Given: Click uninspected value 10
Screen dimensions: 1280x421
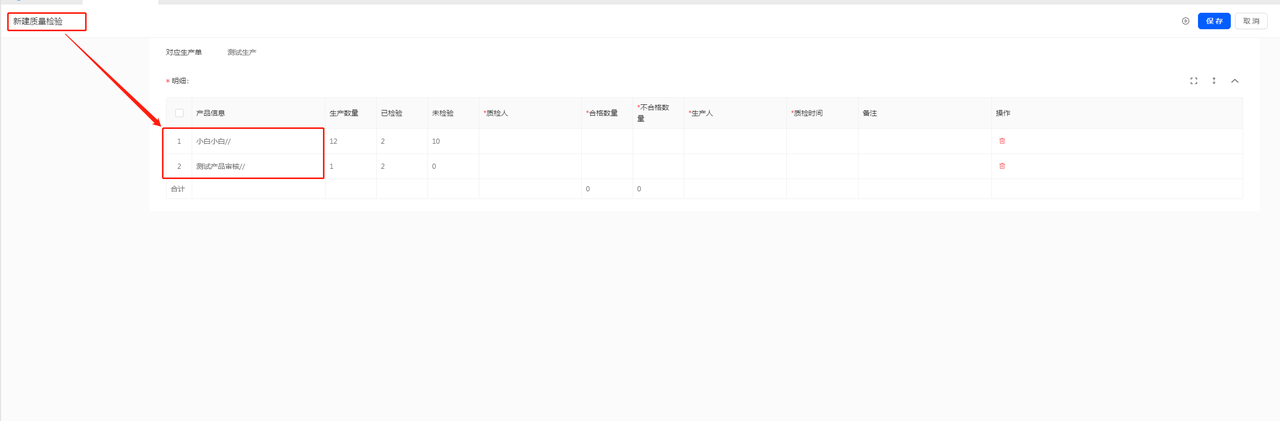Looking at the screenshot, I should click(x=436, y=141).
